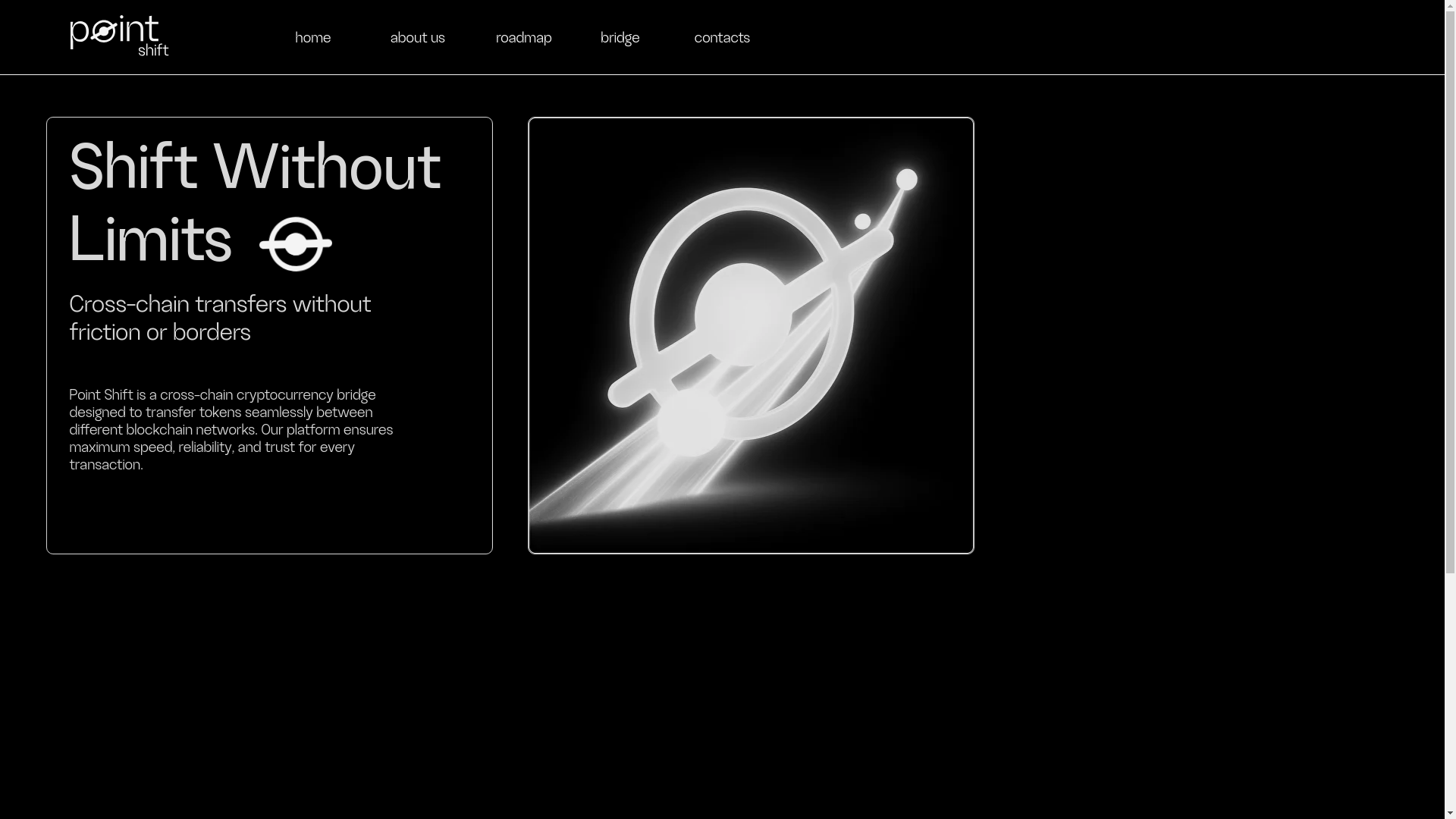Go to the about us page
This screenshot has height=819, width=1456.
point(417,38)
